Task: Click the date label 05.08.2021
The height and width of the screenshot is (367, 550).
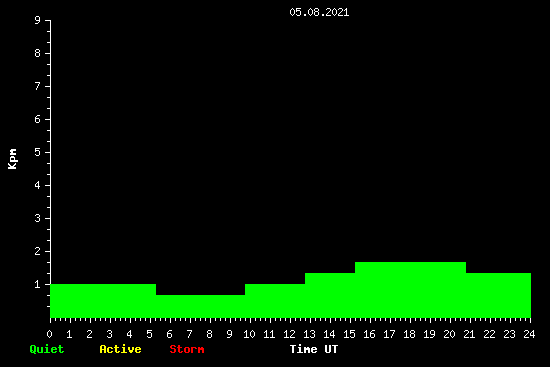Action: [x=319, y=12]
